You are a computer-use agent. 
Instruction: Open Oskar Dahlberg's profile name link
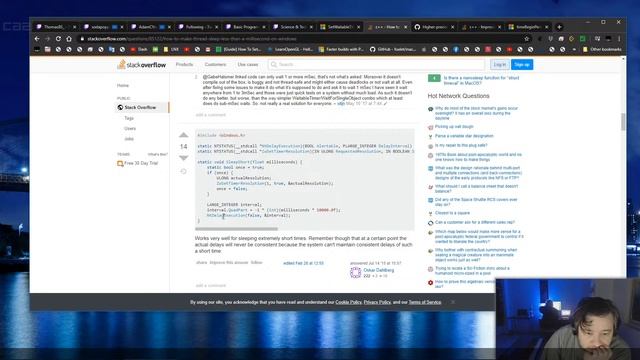379,270
